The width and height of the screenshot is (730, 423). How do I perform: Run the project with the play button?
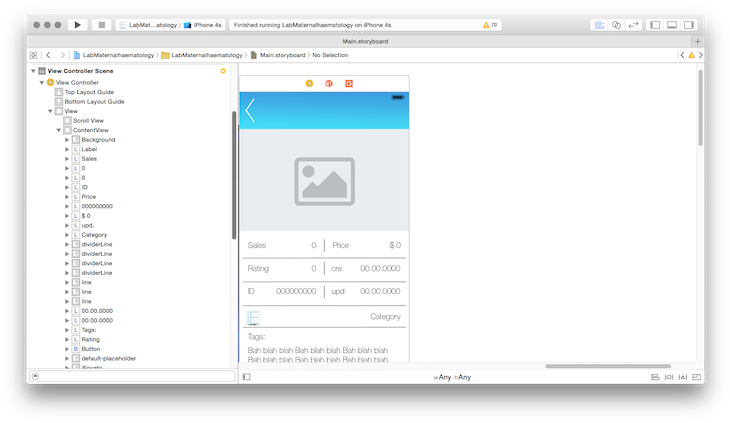pyautogui.click(x=77, y=25)
